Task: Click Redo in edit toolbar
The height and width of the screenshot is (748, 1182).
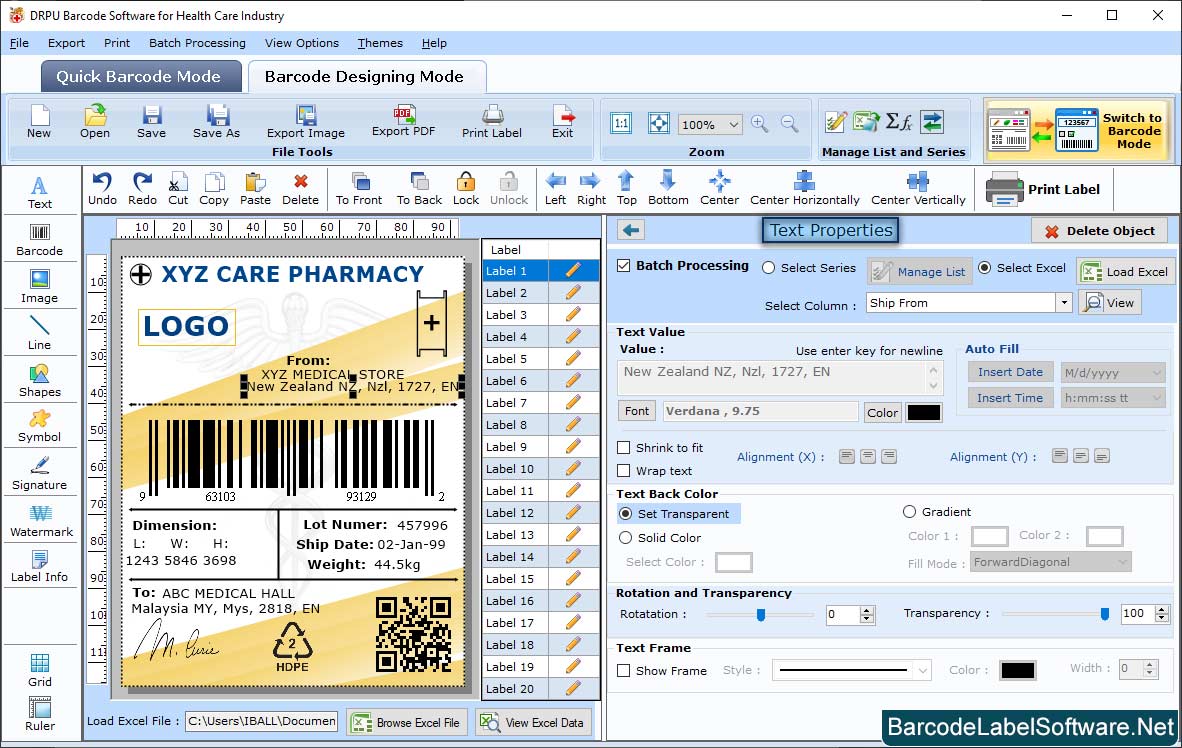Action: [x=142, y=189]
